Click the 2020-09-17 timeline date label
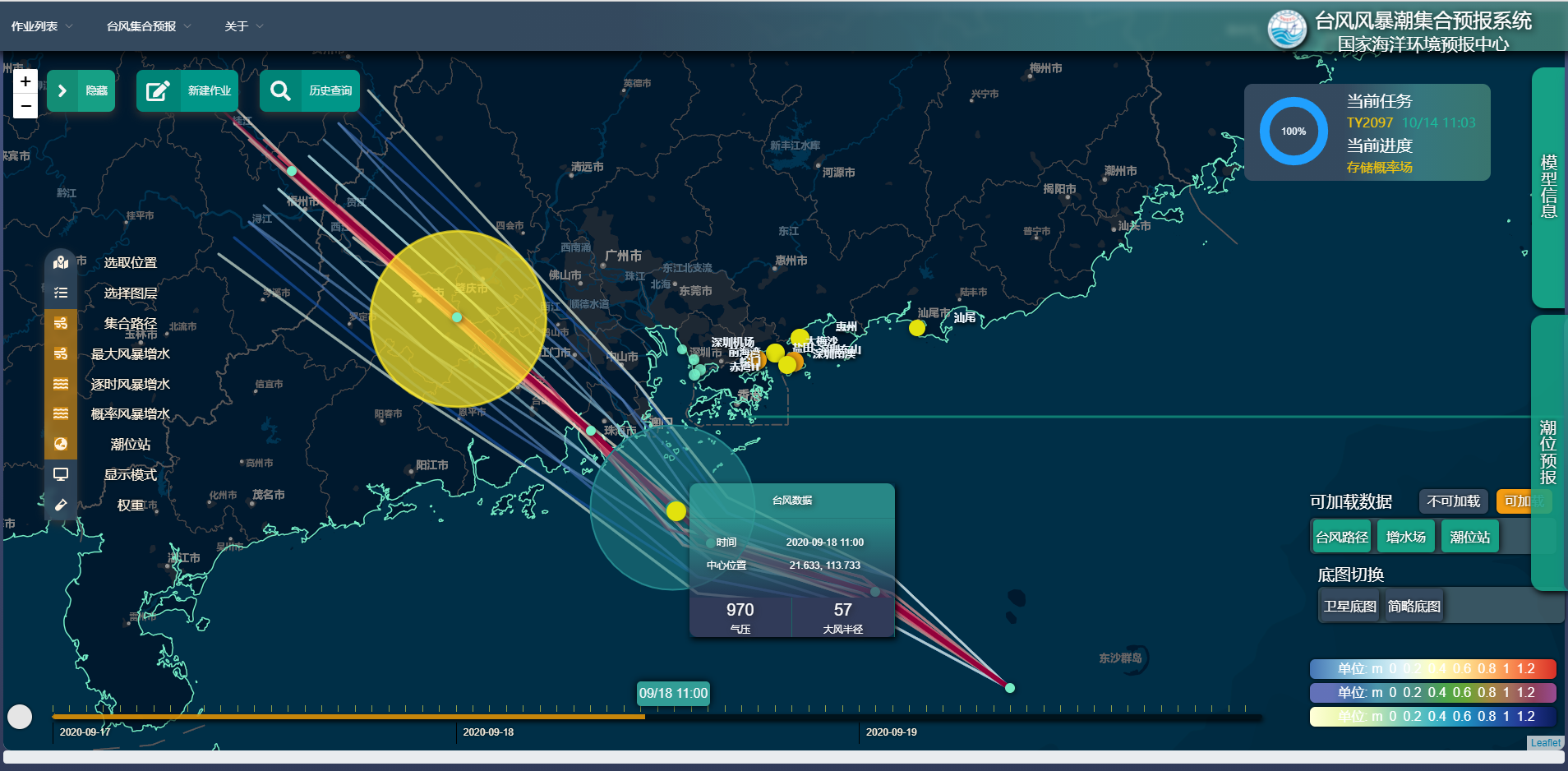This screenshot has width=1568, height=771. [x=85, y=732]
